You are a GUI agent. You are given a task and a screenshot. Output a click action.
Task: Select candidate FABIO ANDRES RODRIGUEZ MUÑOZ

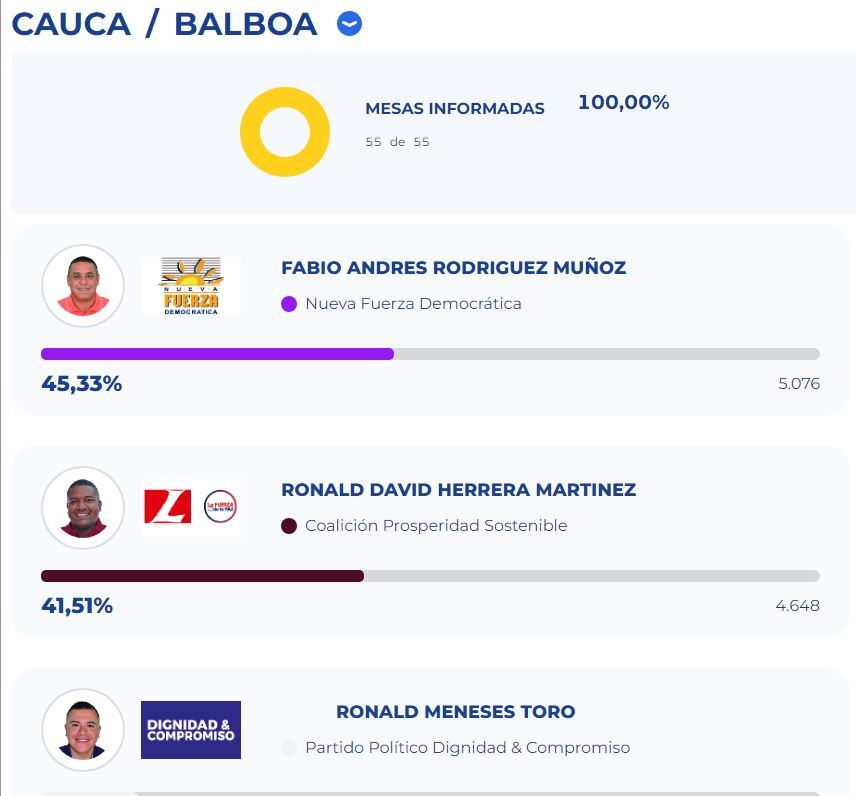[x=455, y=267]
